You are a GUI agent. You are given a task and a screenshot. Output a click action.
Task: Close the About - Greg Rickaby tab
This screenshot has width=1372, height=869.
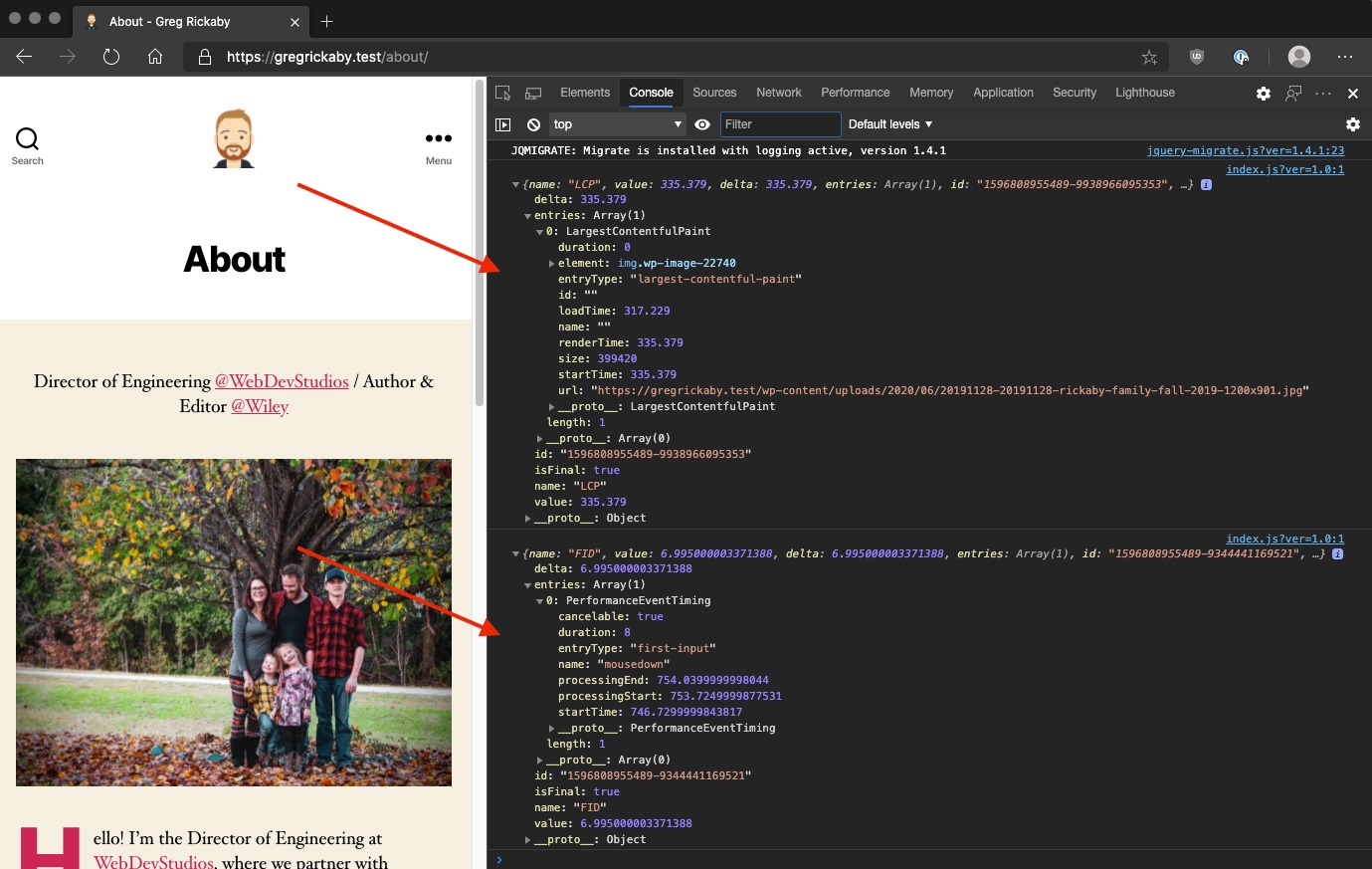pyautogui.click(x=294, y=22)
